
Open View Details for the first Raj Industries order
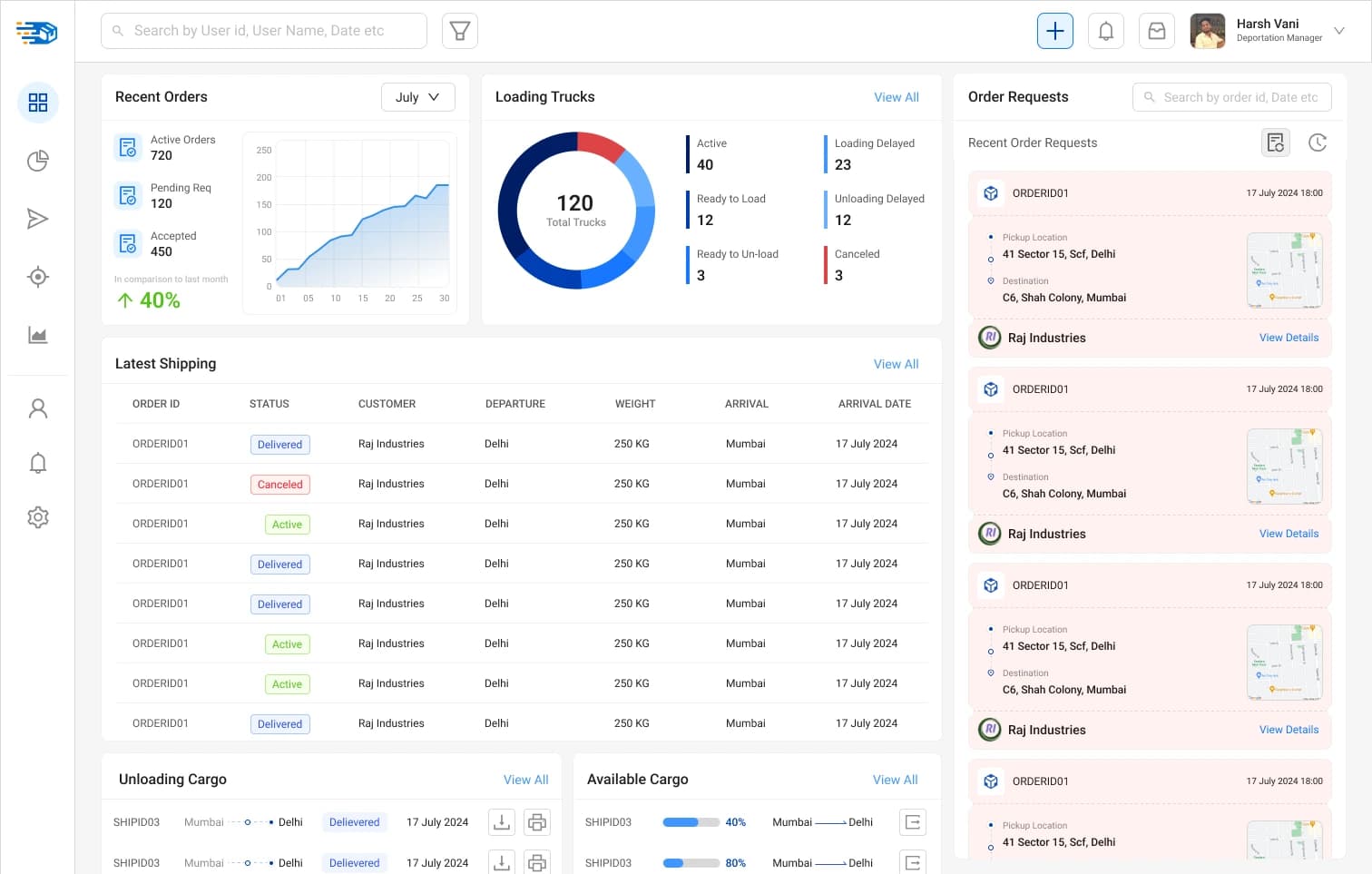click(1289, 337)
